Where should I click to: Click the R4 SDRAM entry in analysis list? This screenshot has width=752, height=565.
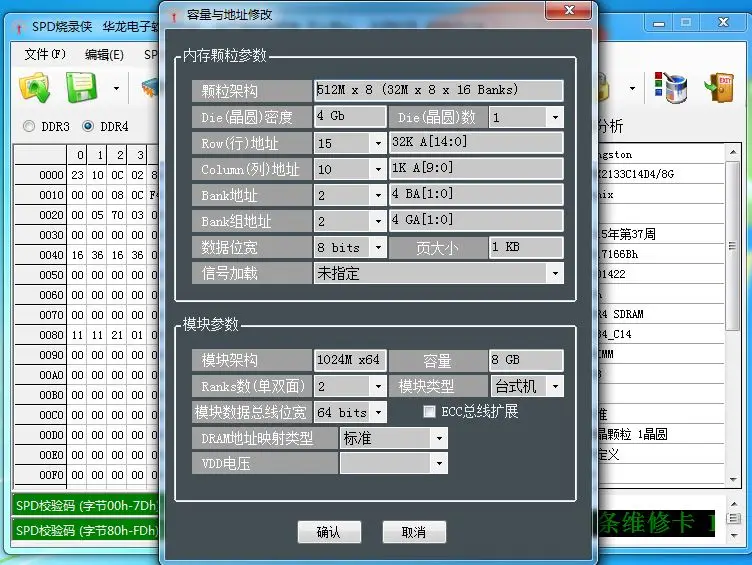coord(661,314)
